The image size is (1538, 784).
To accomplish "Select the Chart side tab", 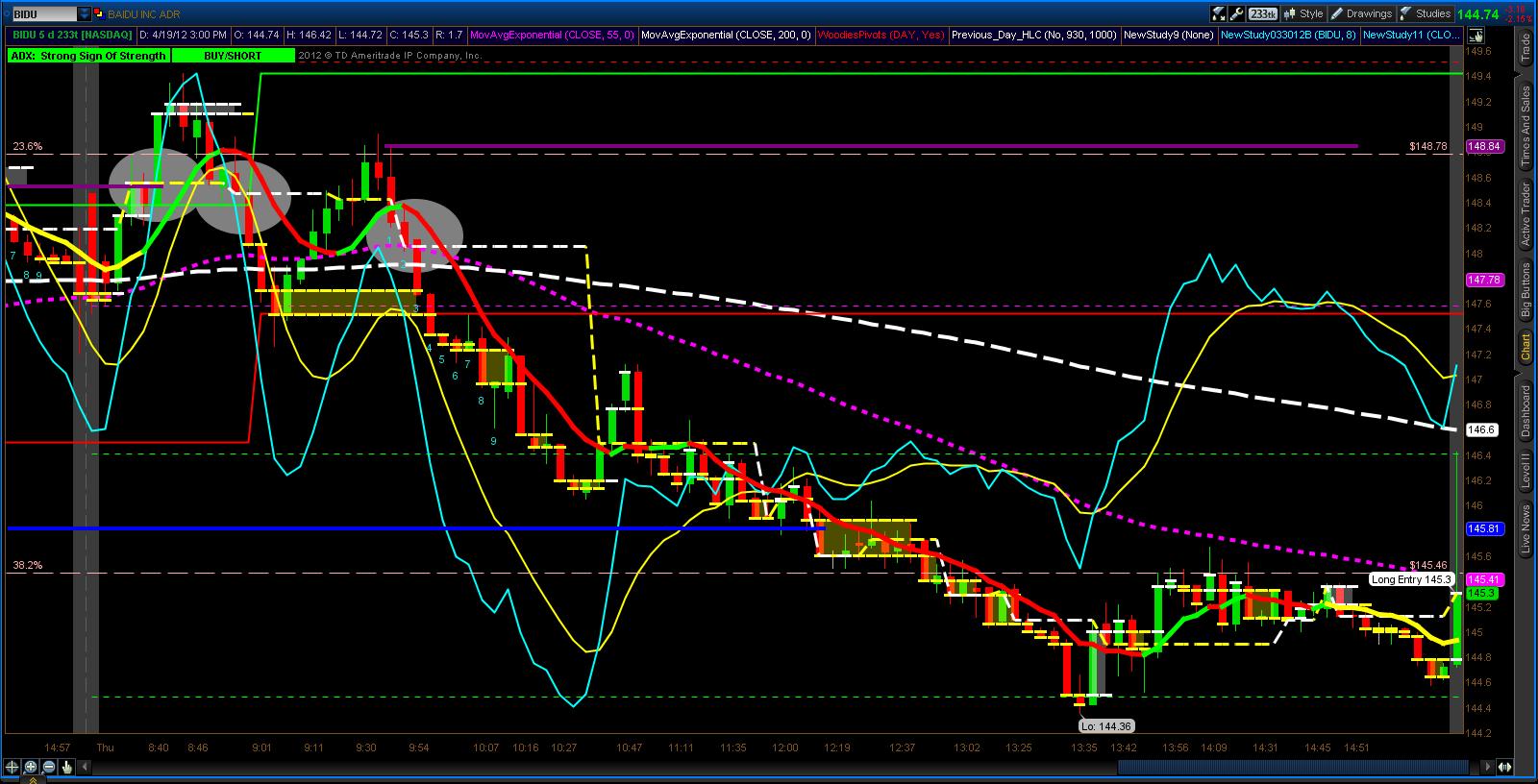I will (1526, 347).
